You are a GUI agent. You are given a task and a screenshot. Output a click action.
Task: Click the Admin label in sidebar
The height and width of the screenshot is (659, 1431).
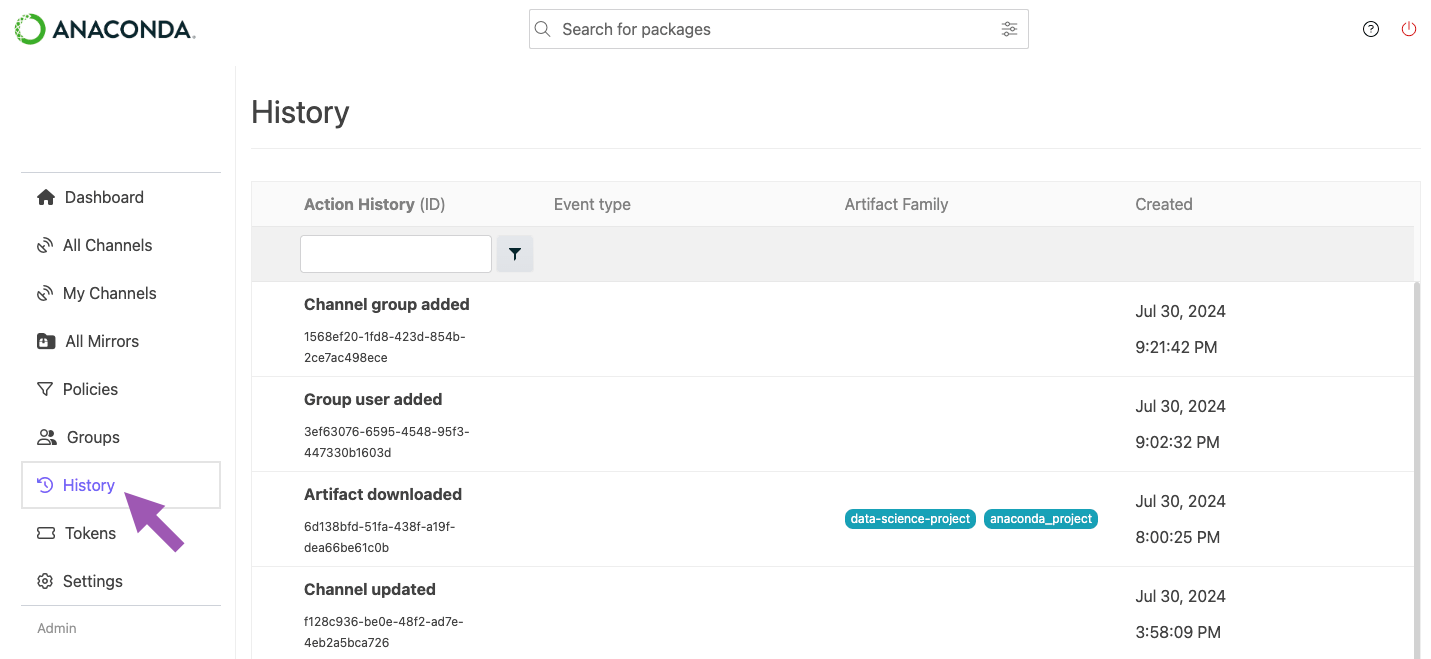click(x=57, y=628)
